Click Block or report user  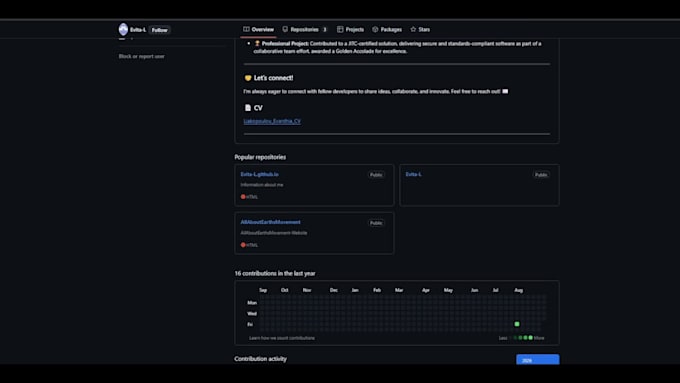[x=141, y=56]
